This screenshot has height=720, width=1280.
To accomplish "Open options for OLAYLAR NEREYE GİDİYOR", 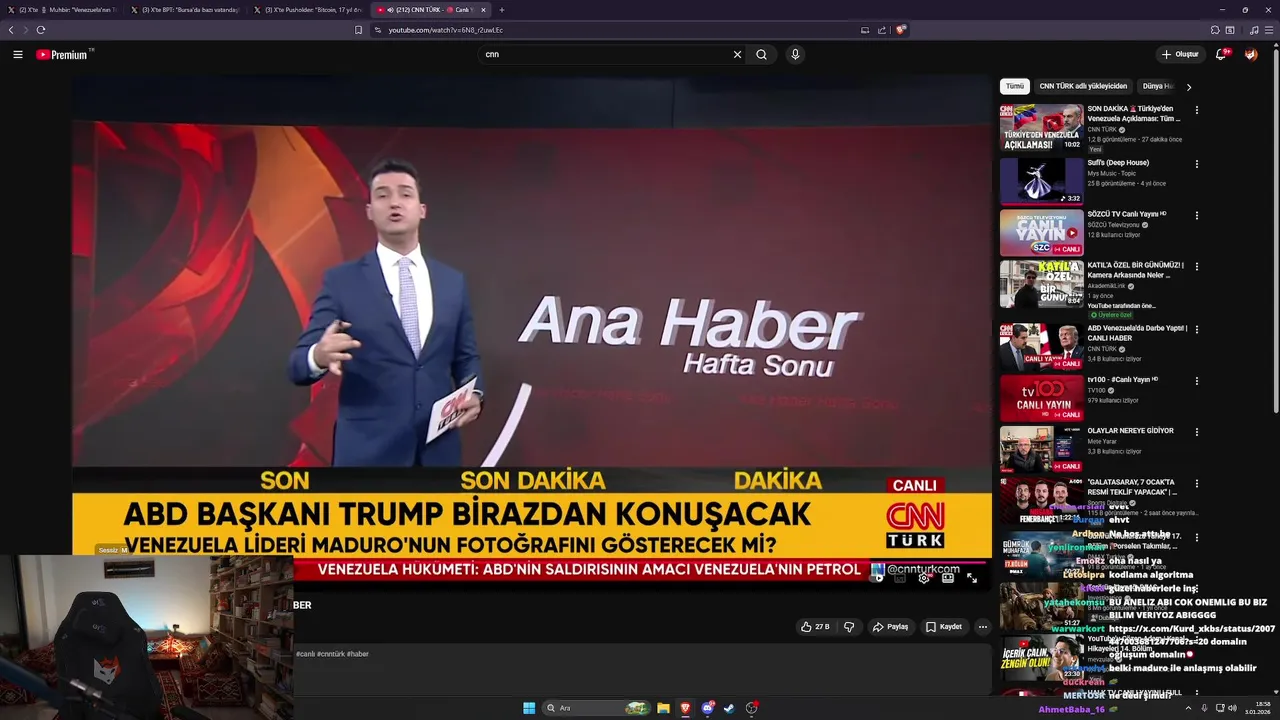I will pyautogui.click(x=1197, y=432).
